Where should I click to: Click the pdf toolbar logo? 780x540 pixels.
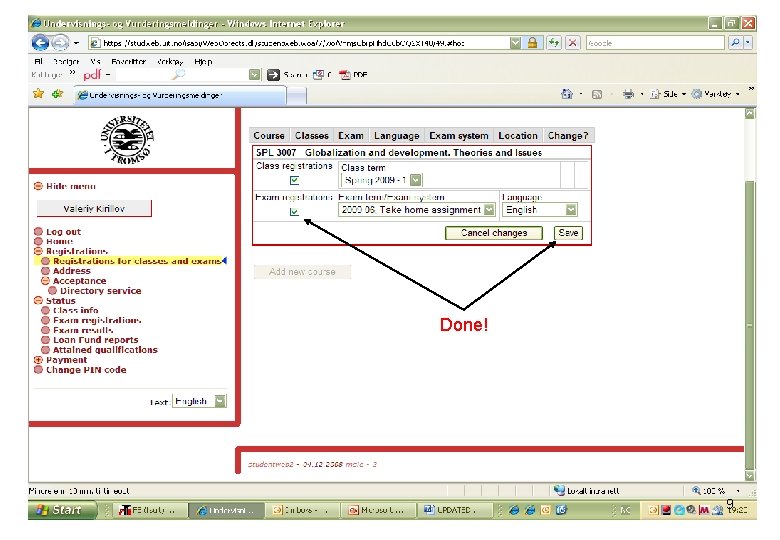coord(92,75)
